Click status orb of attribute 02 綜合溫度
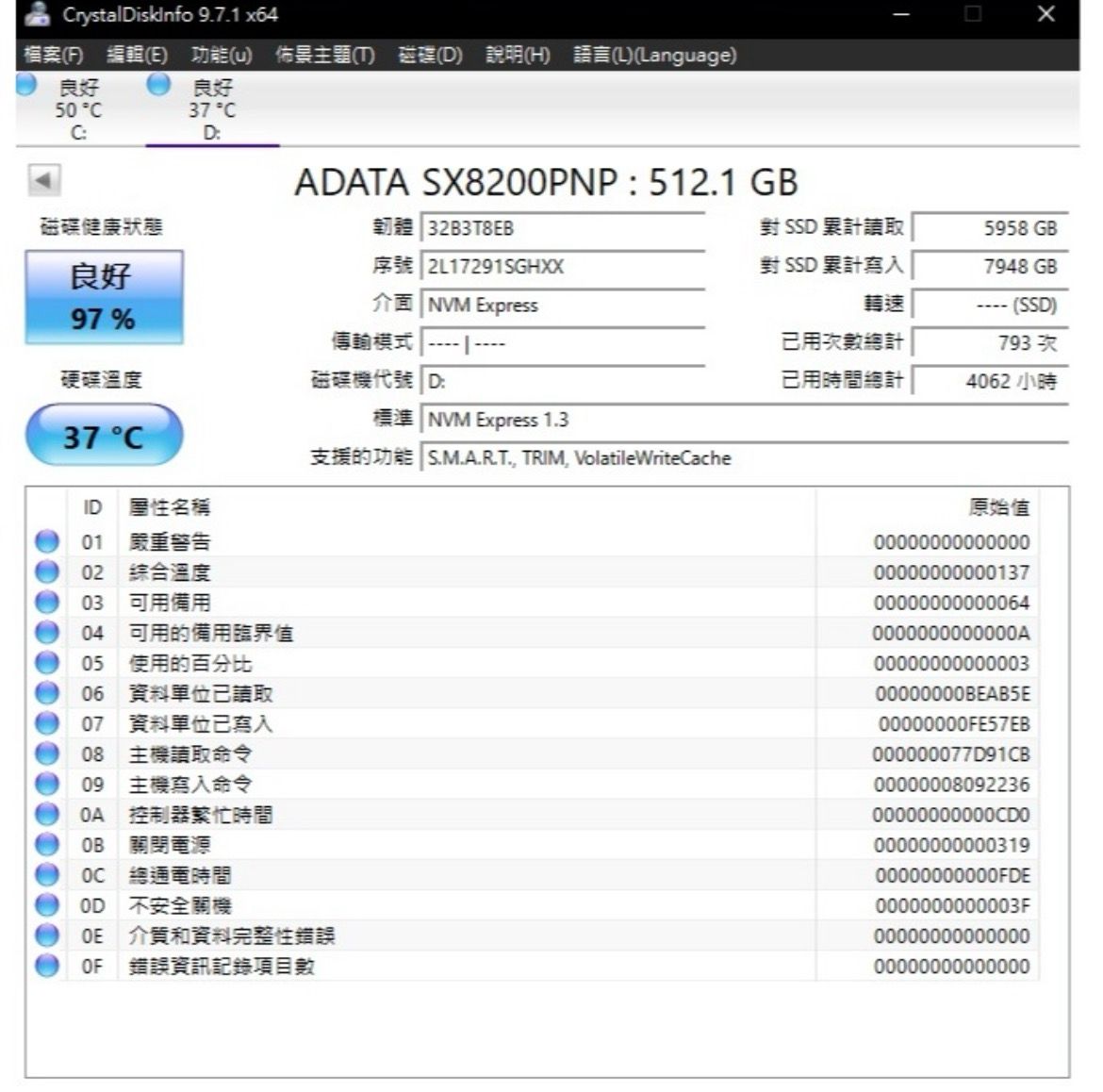The image size is (1103, 1092). (47, 571)
